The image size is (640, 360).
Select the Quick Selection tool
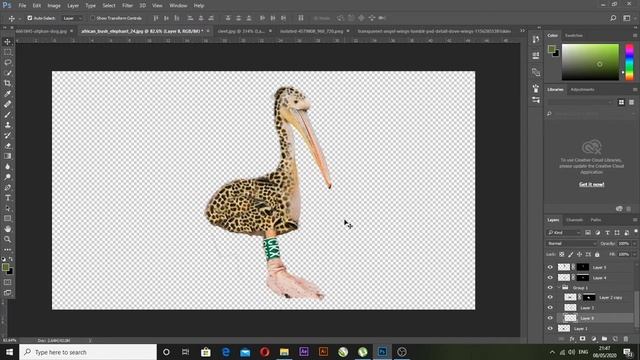pos(7,73)
